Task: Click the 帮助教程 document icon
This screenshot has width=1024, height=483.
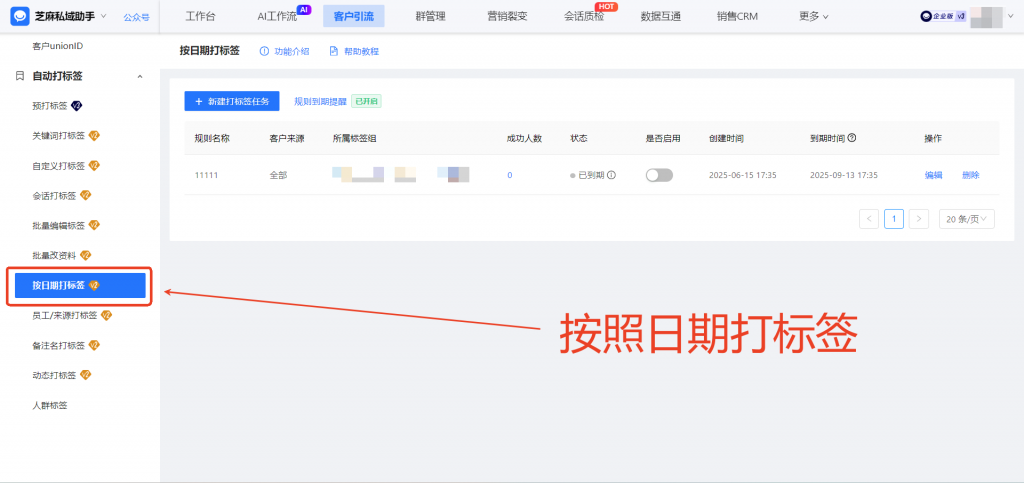Action: 334,51
